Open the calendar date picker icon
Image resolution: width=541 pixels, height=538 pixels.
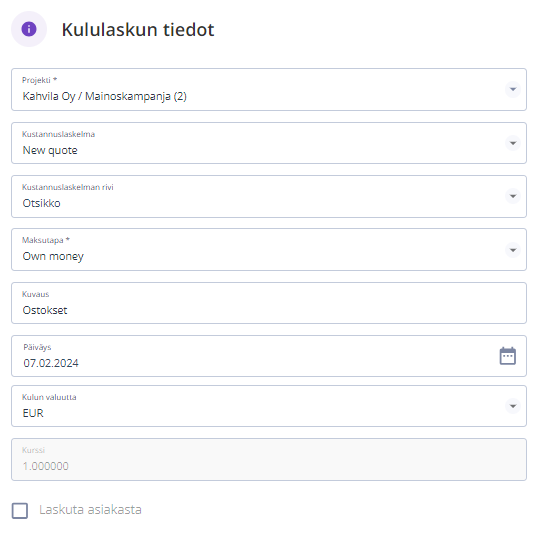point(508,356)
